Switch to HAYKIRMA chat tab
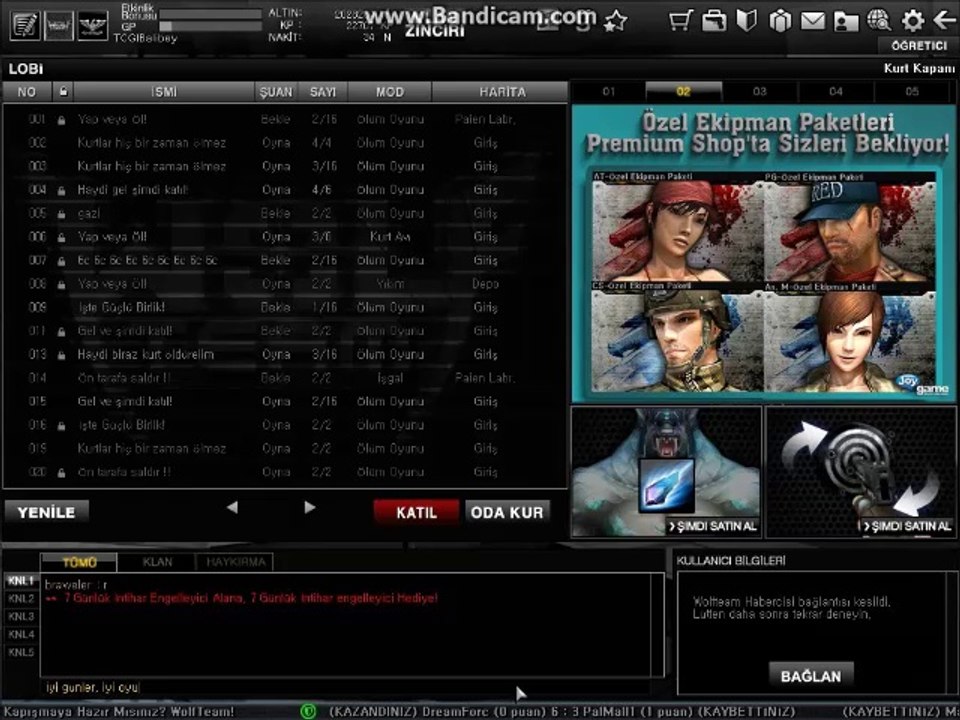 (x=236, y=562)
